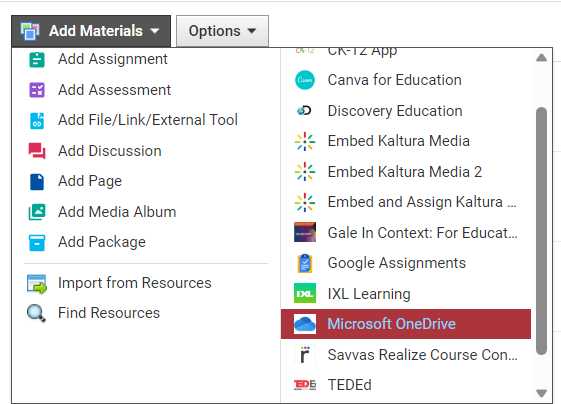Click the Gale In Context thumbnail icon

(305, 232)
